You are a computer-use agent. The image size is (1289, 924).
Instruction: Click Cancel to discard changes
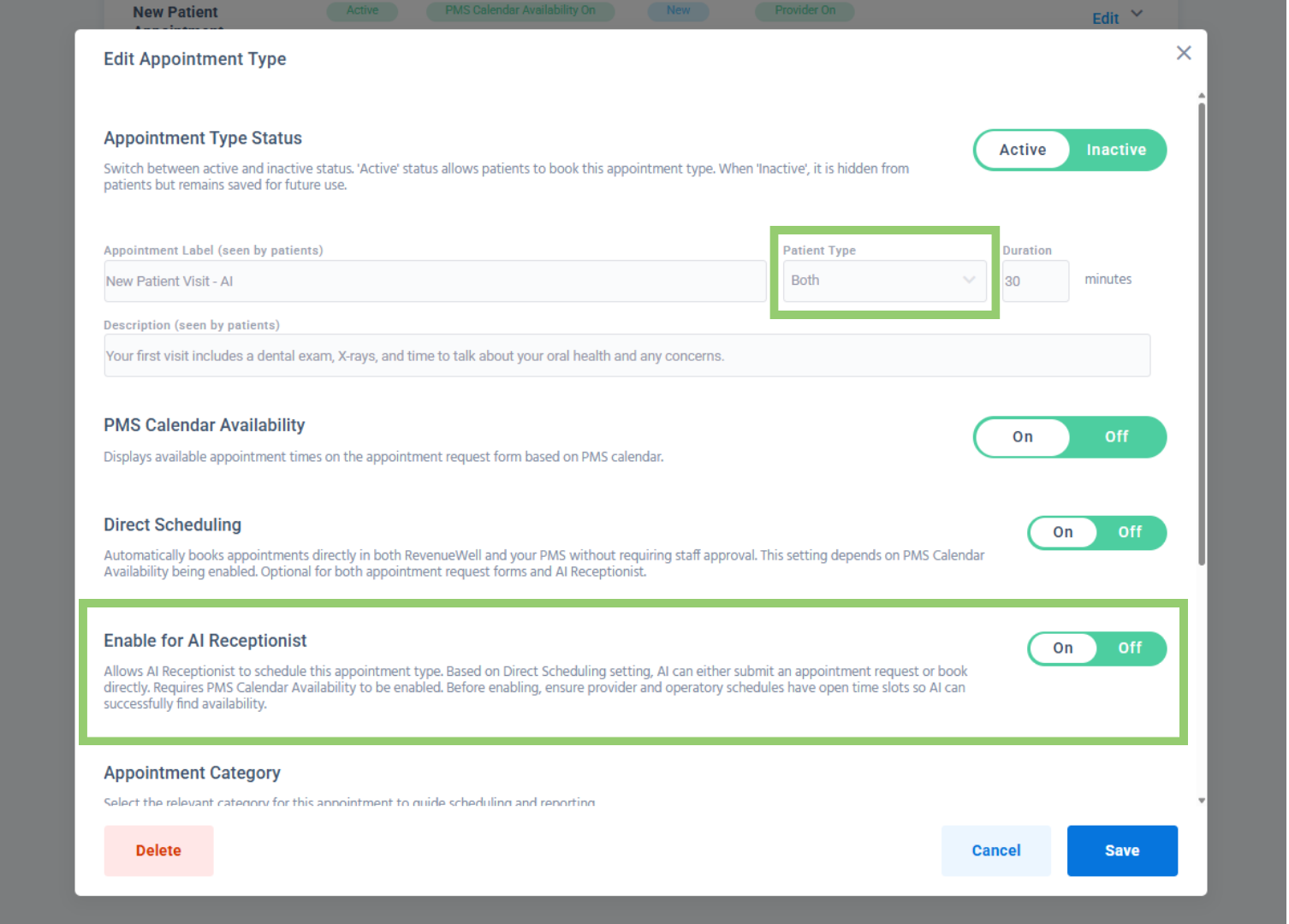[995, 850]
